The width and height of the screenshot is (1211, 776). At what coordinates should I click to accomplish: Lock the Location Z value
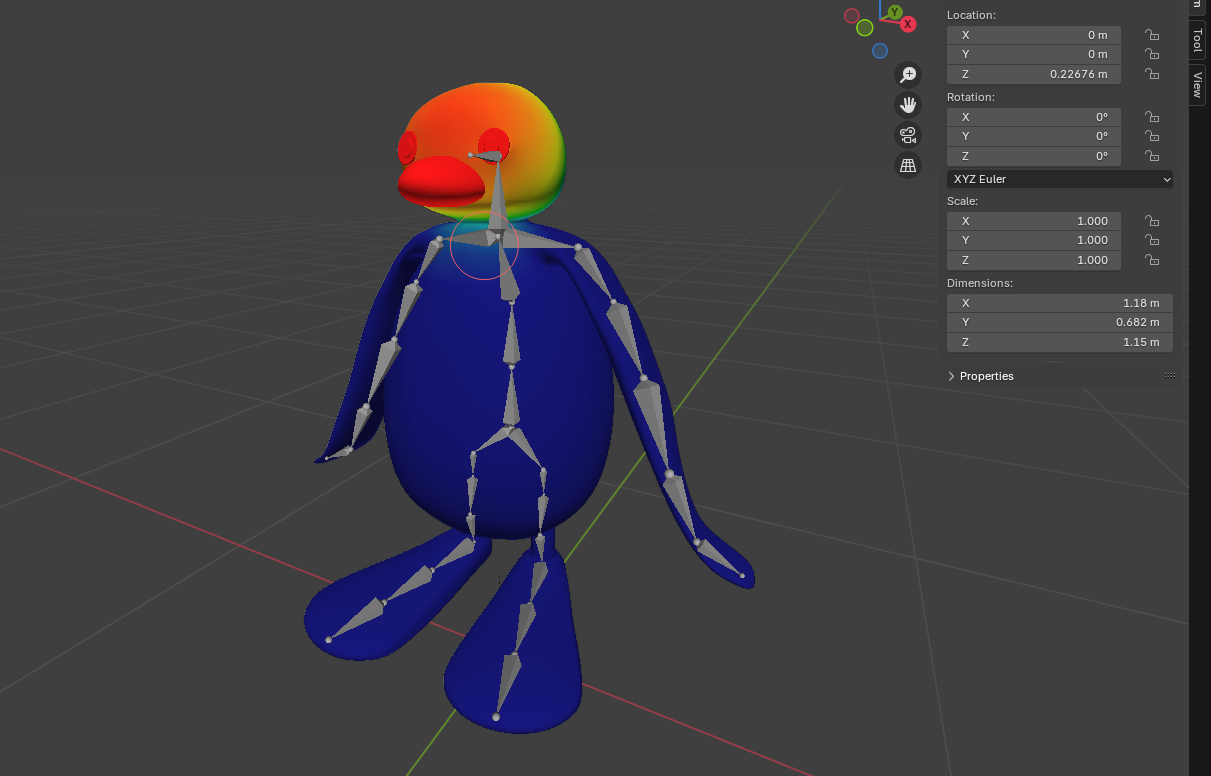click(x=1152, y=74)
